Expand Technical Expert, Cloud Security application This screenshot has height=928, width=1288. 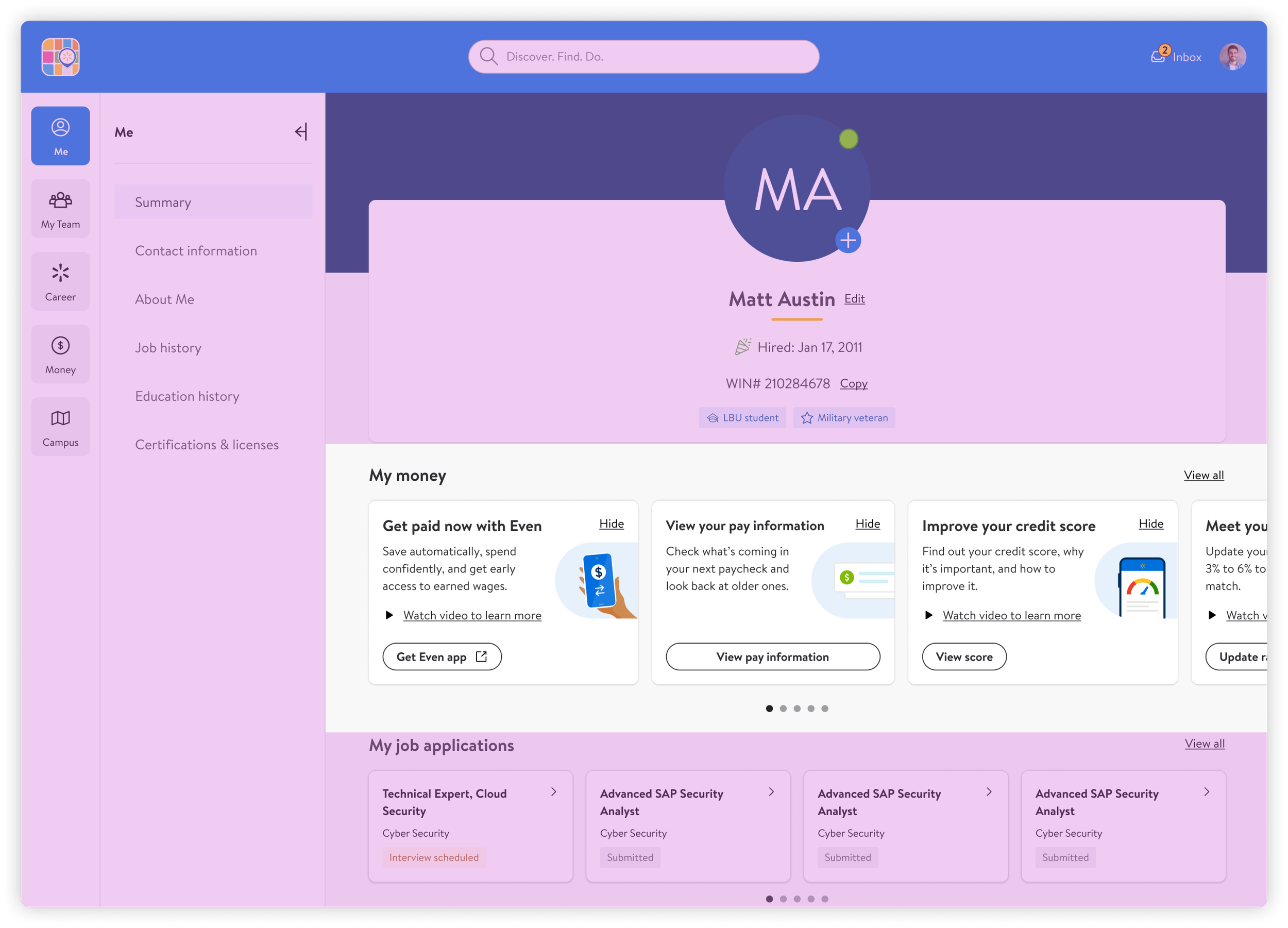pyautogui.click(x=554, y=791)
